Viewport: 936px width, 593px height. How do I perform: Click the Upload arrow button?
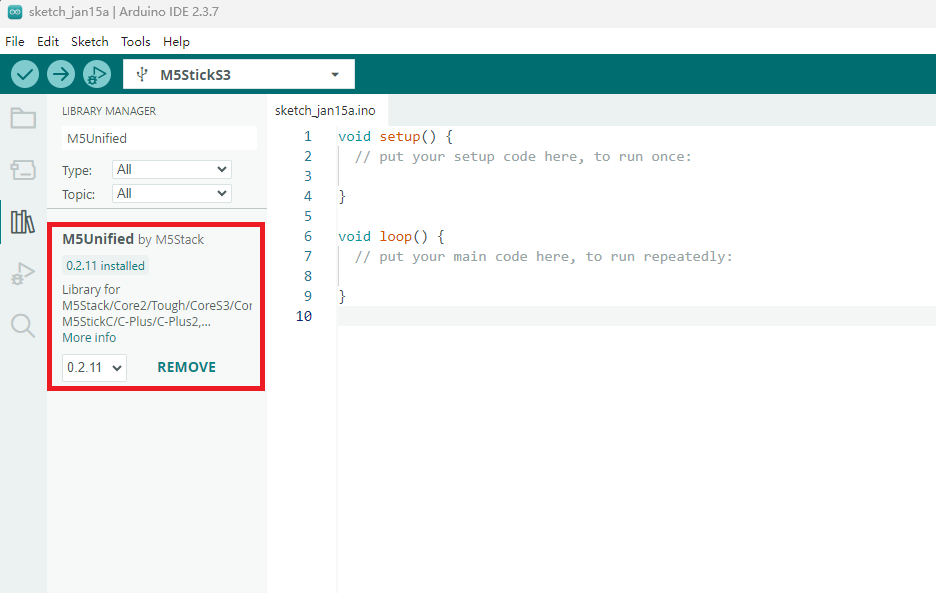pos(61,74)
